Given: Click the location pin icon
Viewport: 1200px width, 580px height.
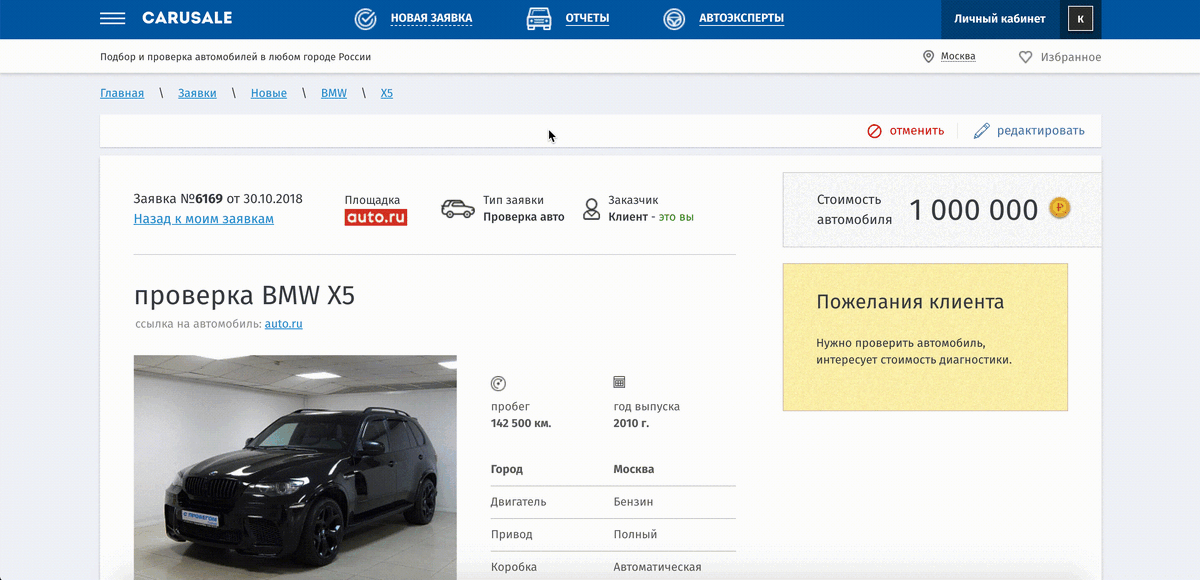Looking at the screenshot, I should tap(928, 57).
